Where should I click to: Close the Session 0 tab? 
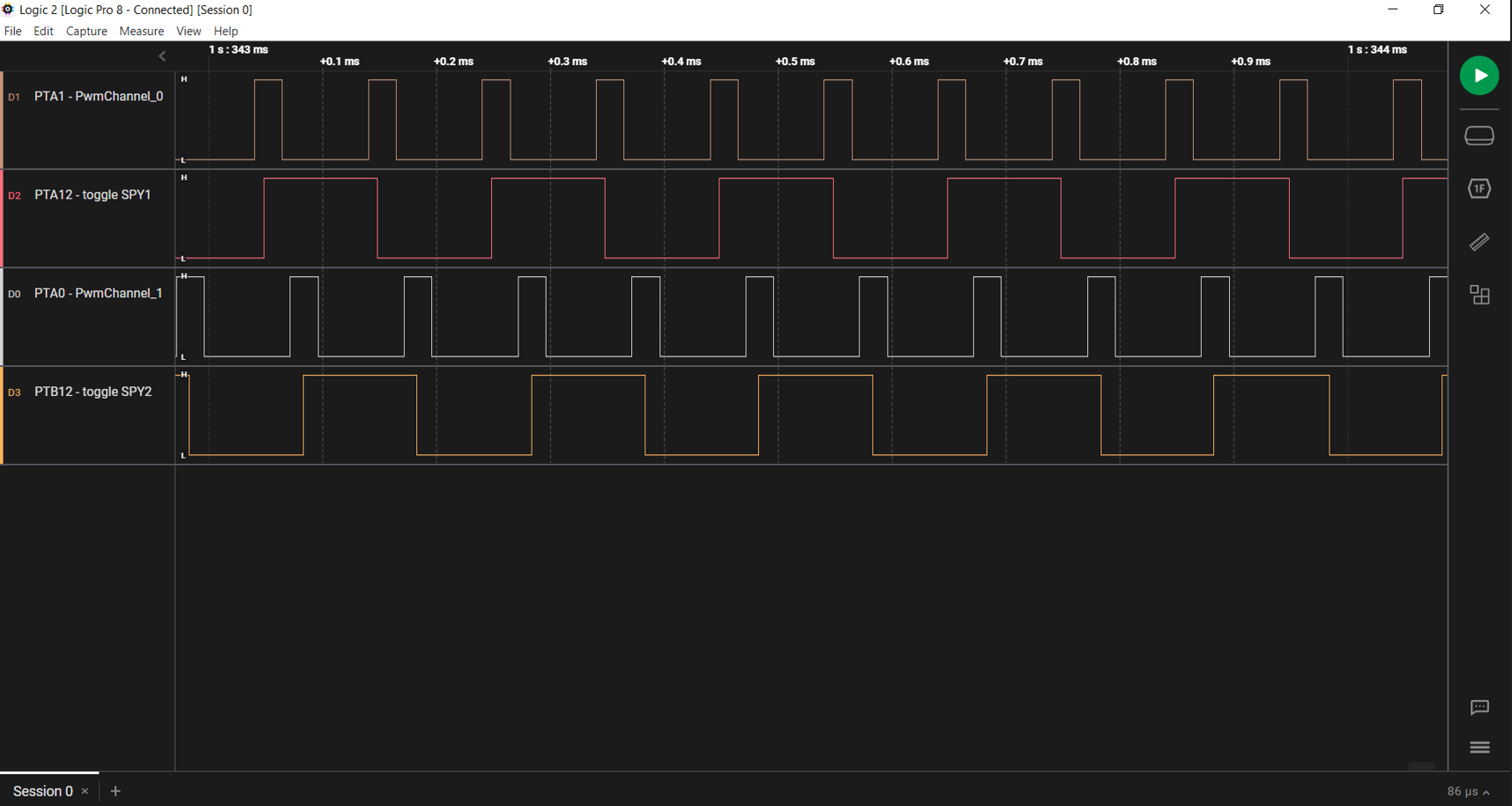click(x=86, y=791)
